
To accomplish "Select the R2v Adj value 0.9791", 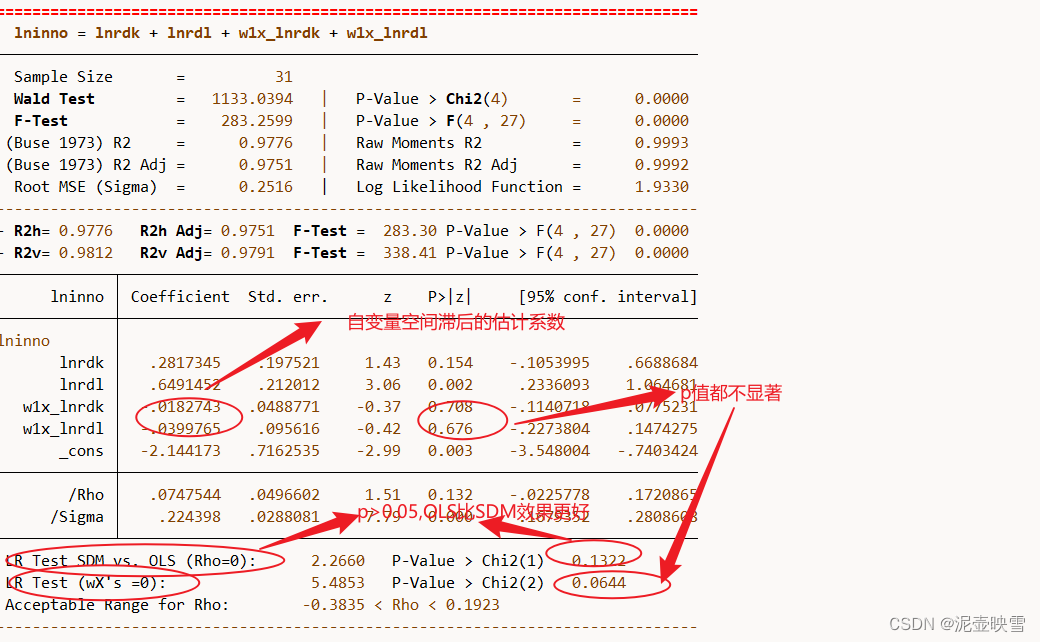I will point(247,253).
